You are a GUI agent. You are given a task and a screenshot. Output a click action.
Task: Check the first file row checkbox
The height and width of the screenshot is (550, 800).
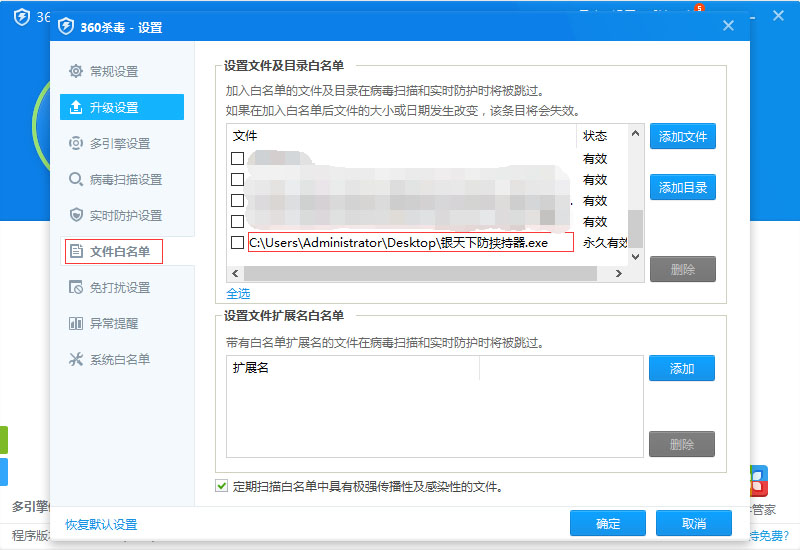coord(238,158)
